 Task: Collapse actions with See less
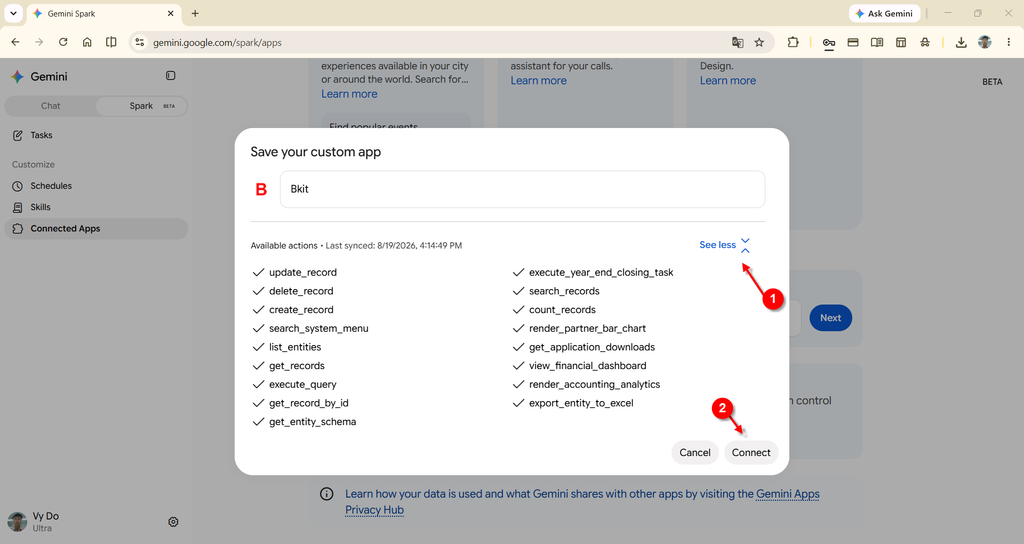(x=724, y=245)
